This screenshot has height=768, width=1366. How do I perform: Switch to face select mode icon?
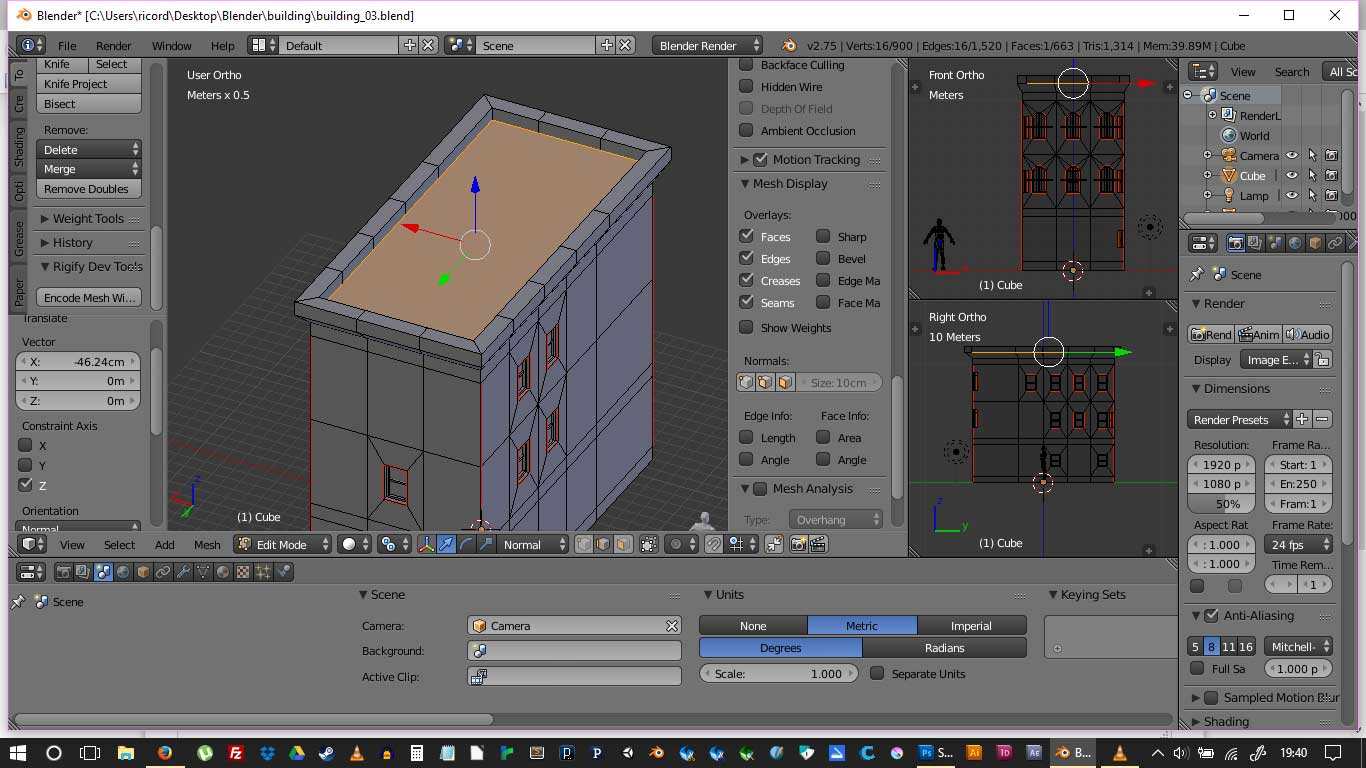coord(623,544)
